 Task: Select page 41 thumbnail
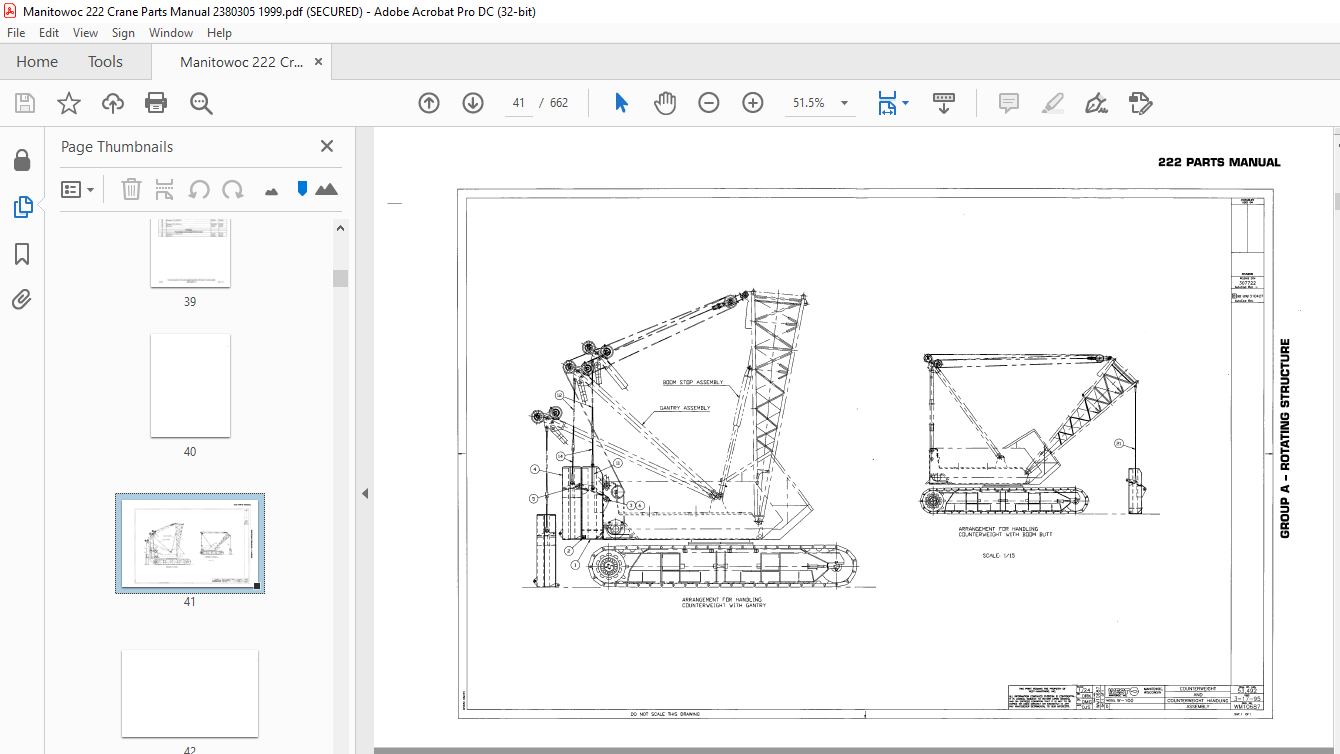190,543
